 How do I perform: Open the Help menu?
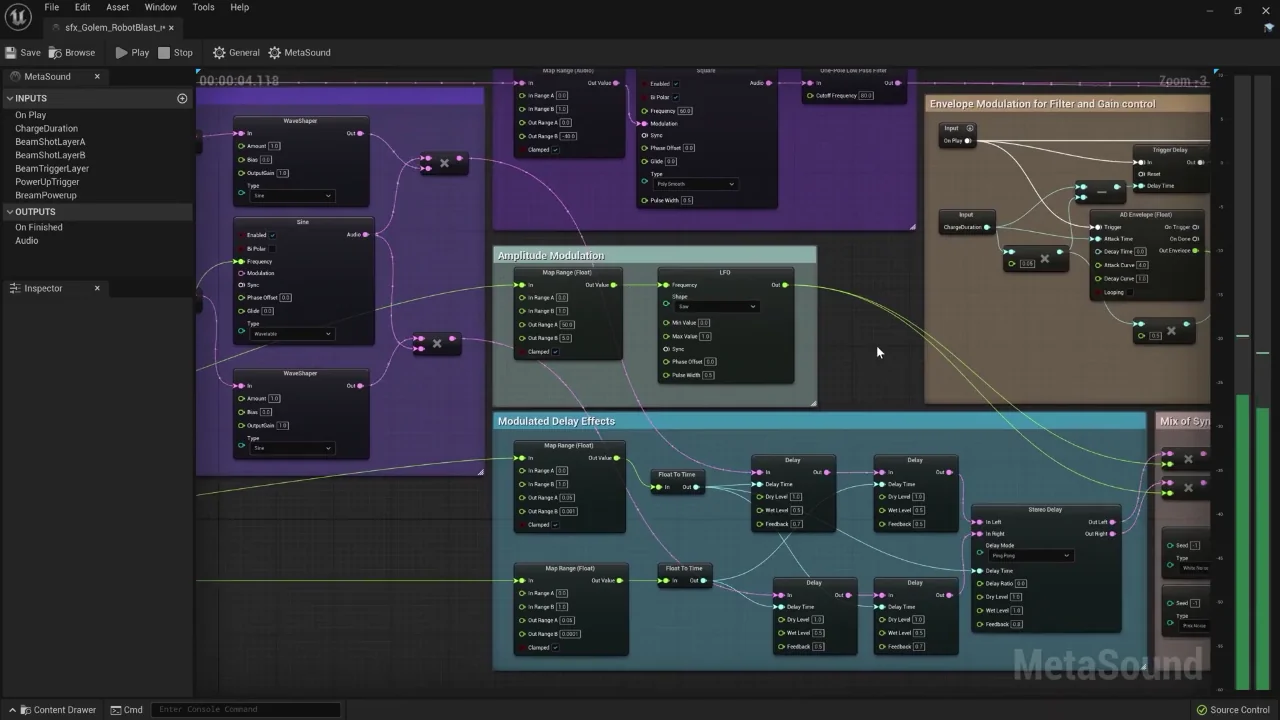tap(239, 7)
